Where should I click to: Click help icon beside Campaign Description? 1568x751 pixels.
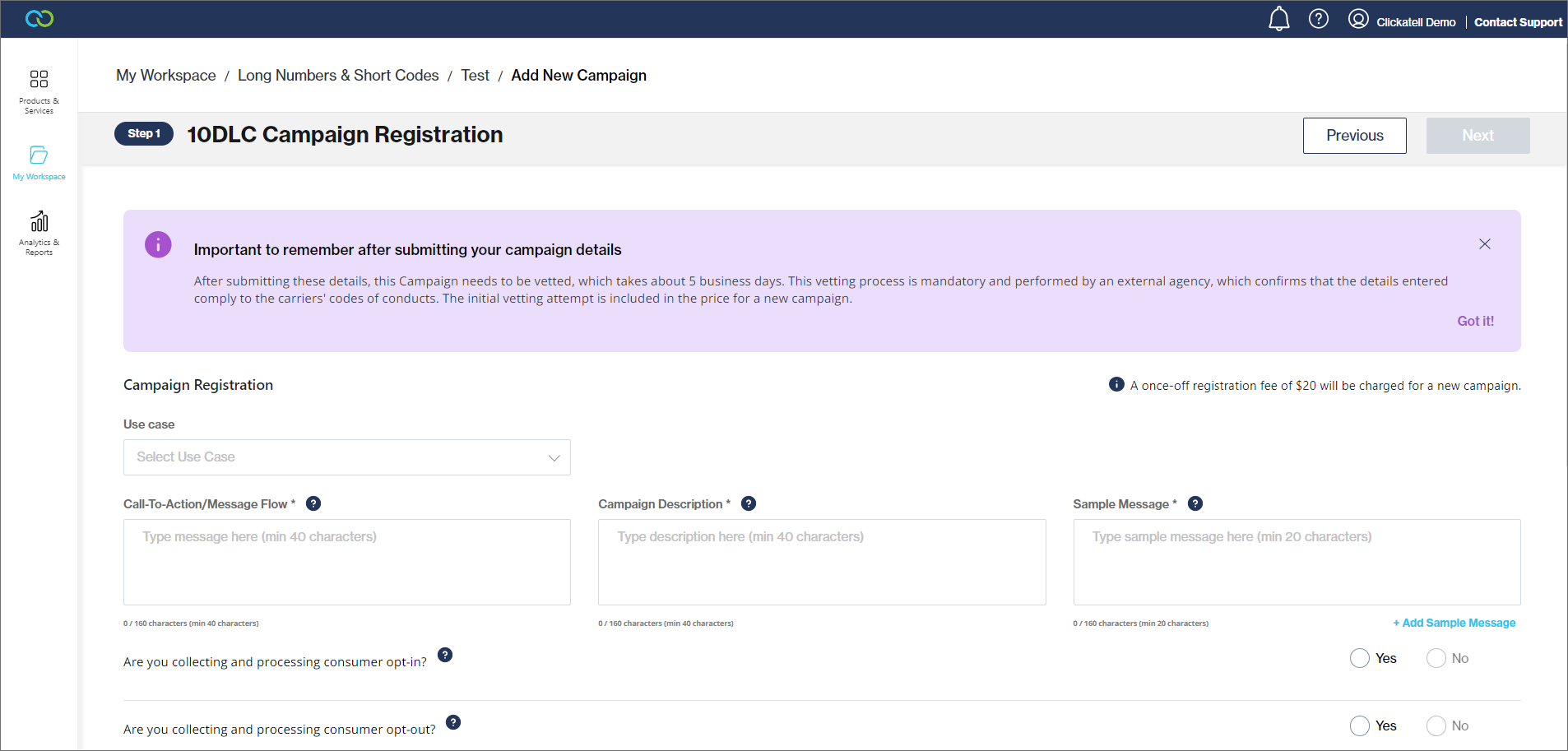tap(749, 503)
